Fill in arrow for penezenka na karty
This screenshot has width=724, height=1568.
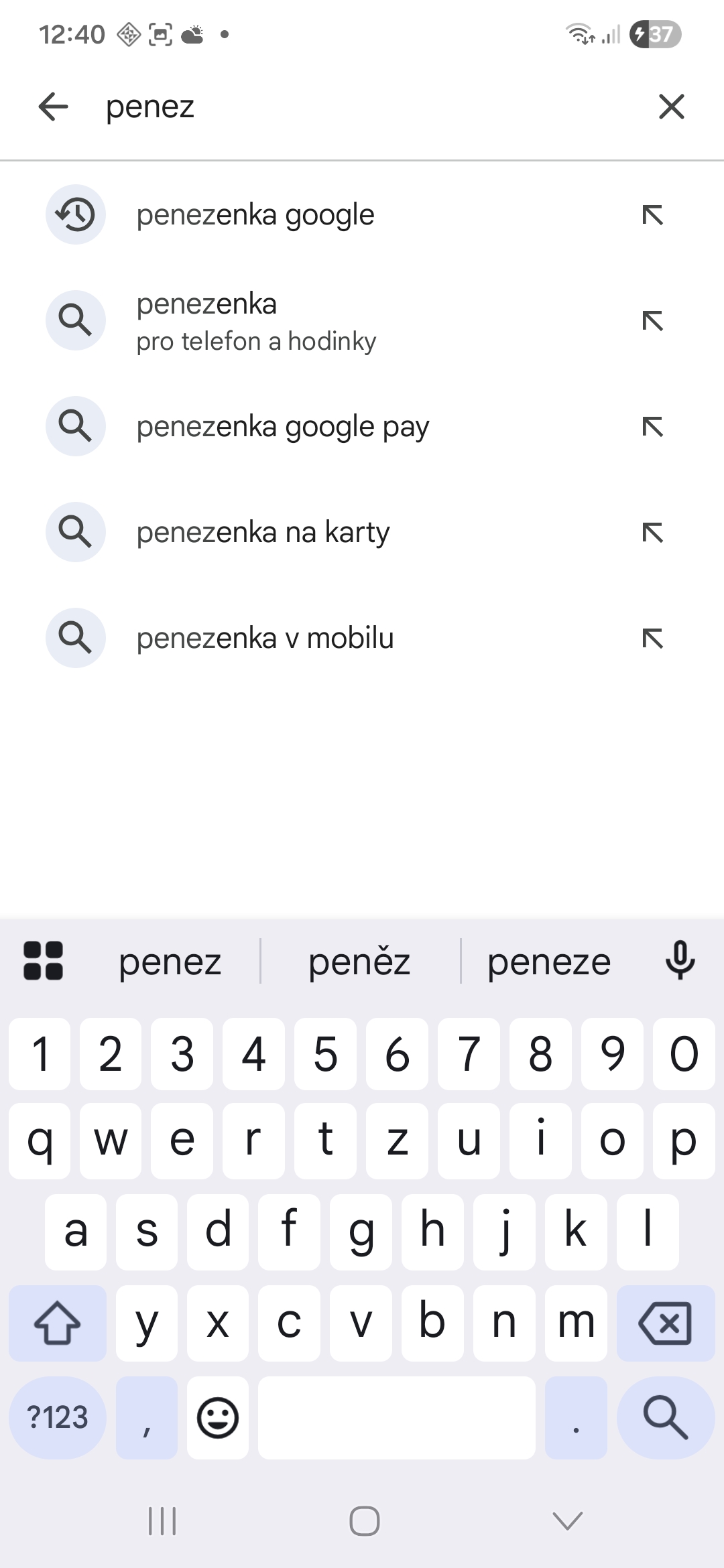point(652,532)
